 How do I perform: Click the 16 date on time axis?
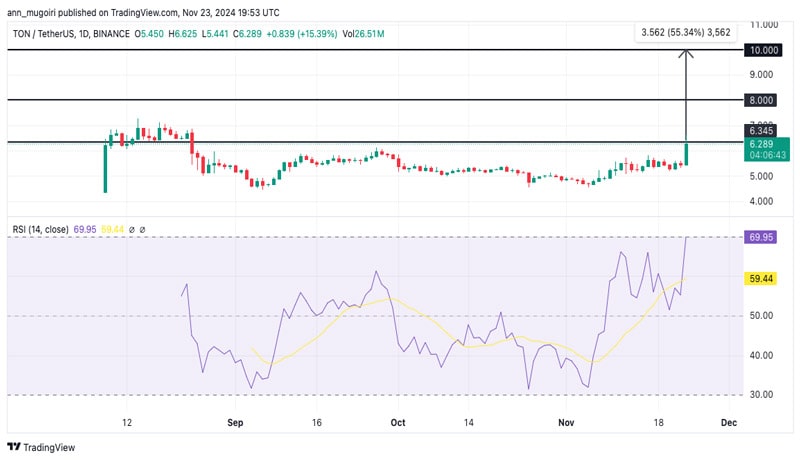click(317, 422)
